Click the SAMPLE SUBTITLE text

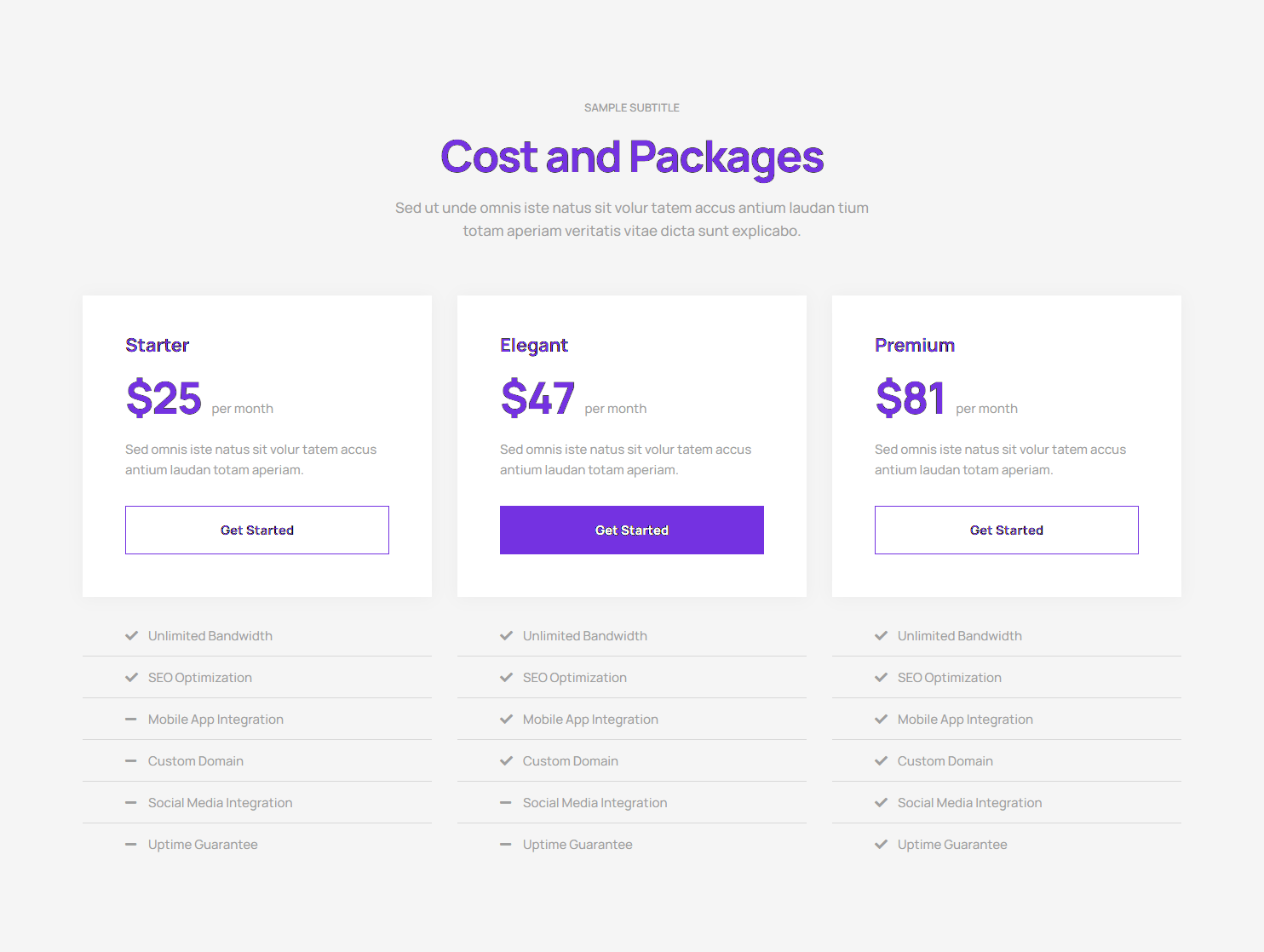pos(631,107)
